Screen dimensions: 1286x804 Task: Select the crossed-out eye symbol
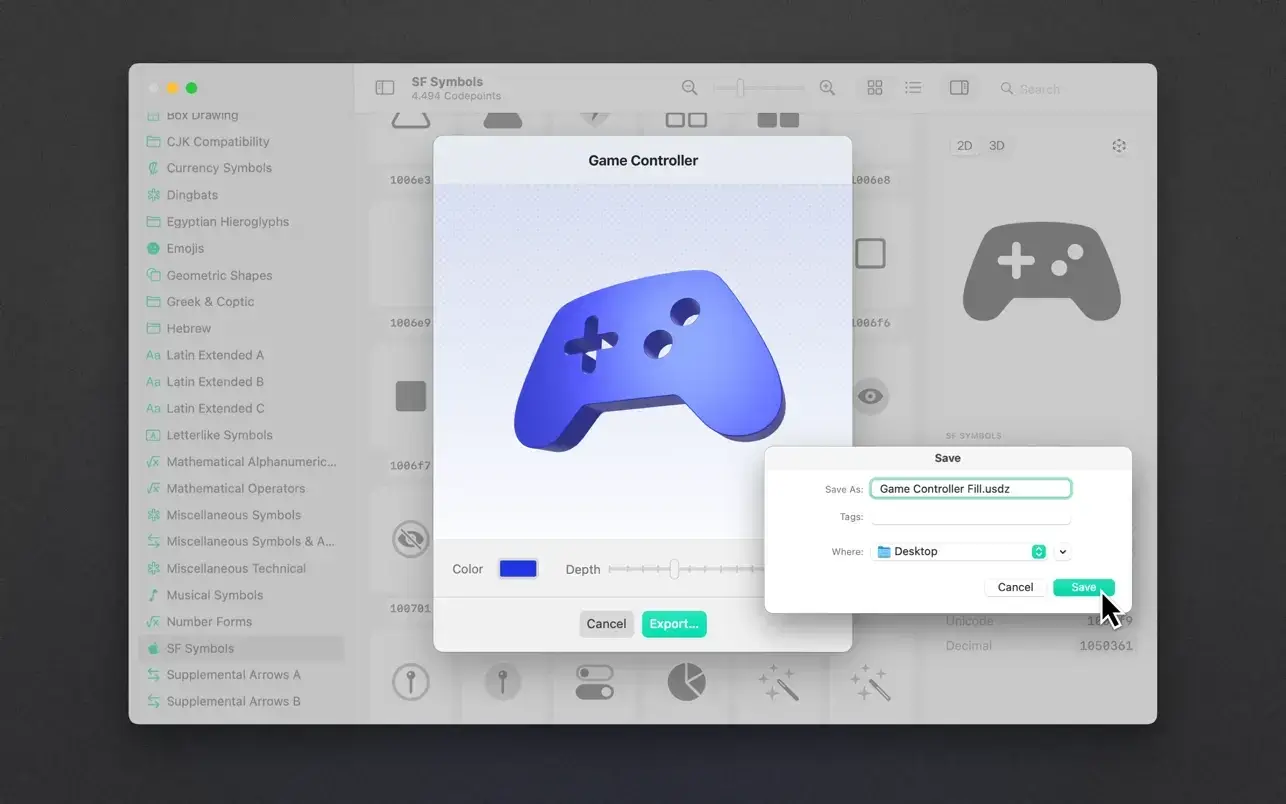410,539
